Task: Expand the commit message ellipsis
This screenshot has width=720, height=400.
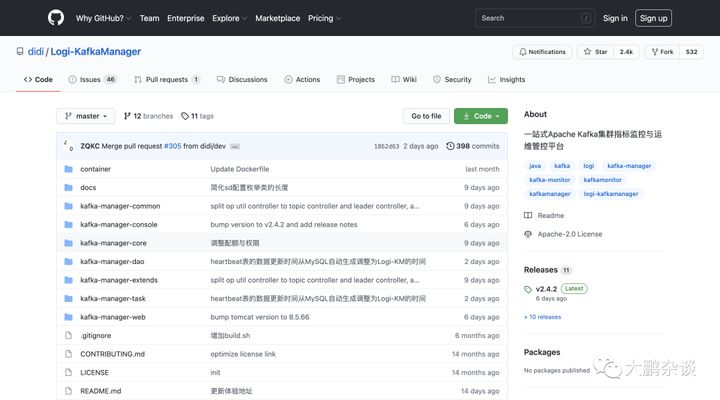Action: (x=235, y=146)
